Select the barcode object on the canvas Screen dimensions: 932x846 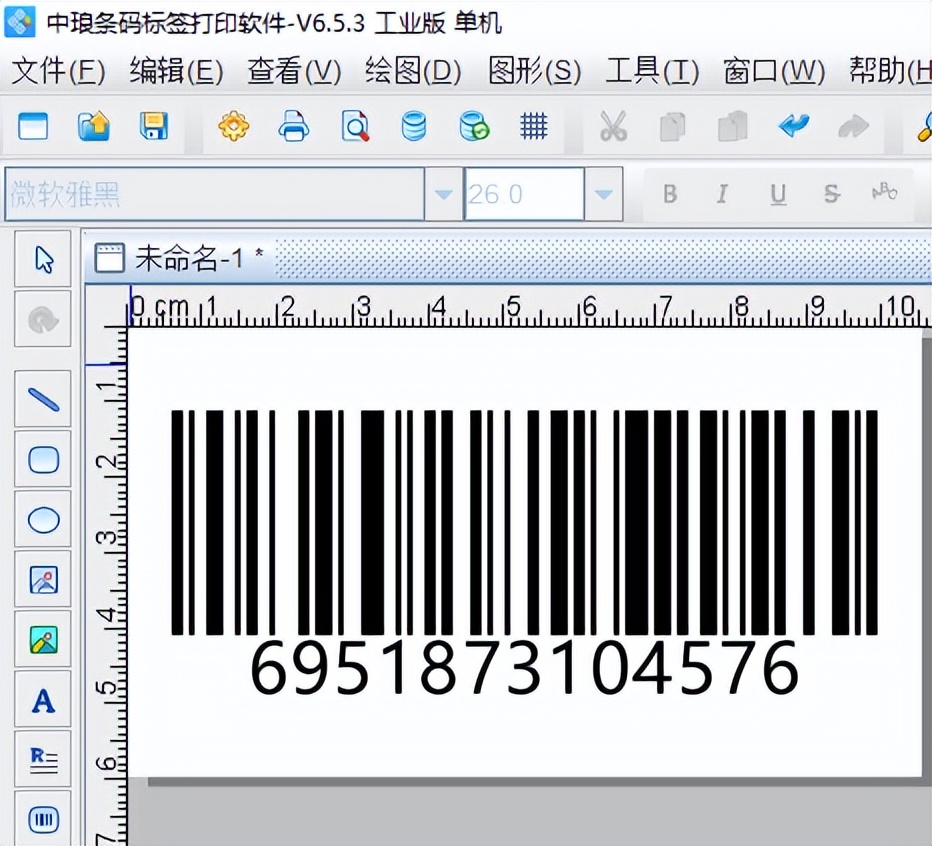click(x=524, y=523)
